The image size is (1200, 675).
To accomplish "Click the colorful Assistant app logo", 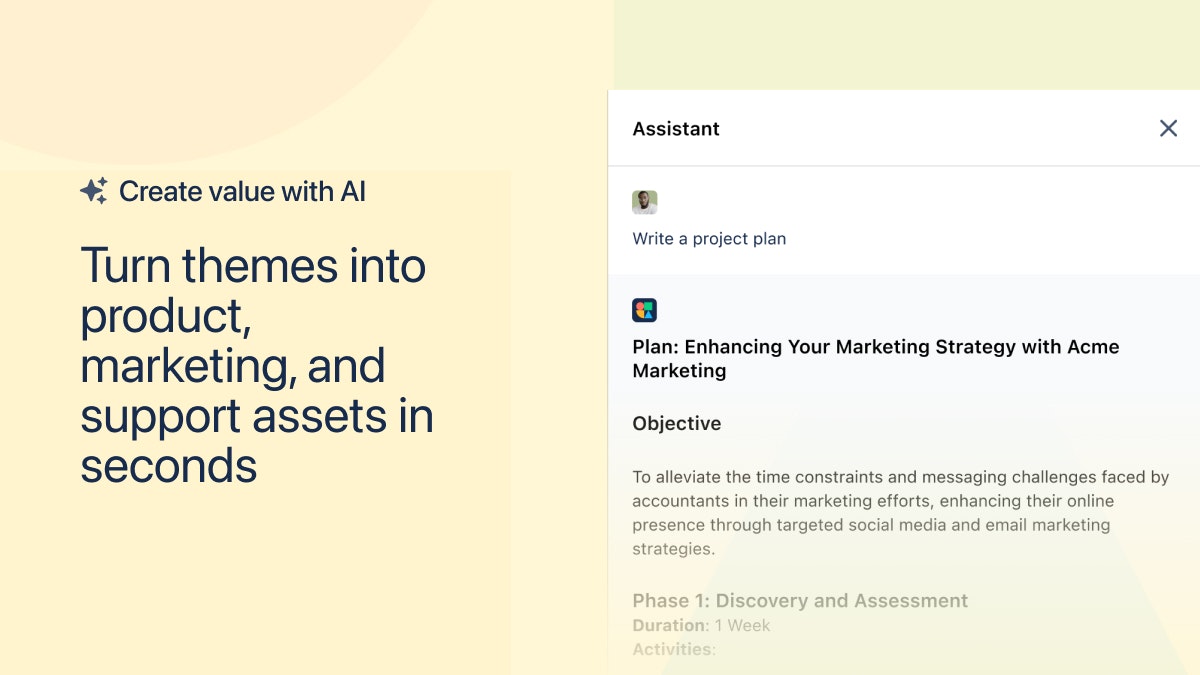I will (x=645, y=310).
